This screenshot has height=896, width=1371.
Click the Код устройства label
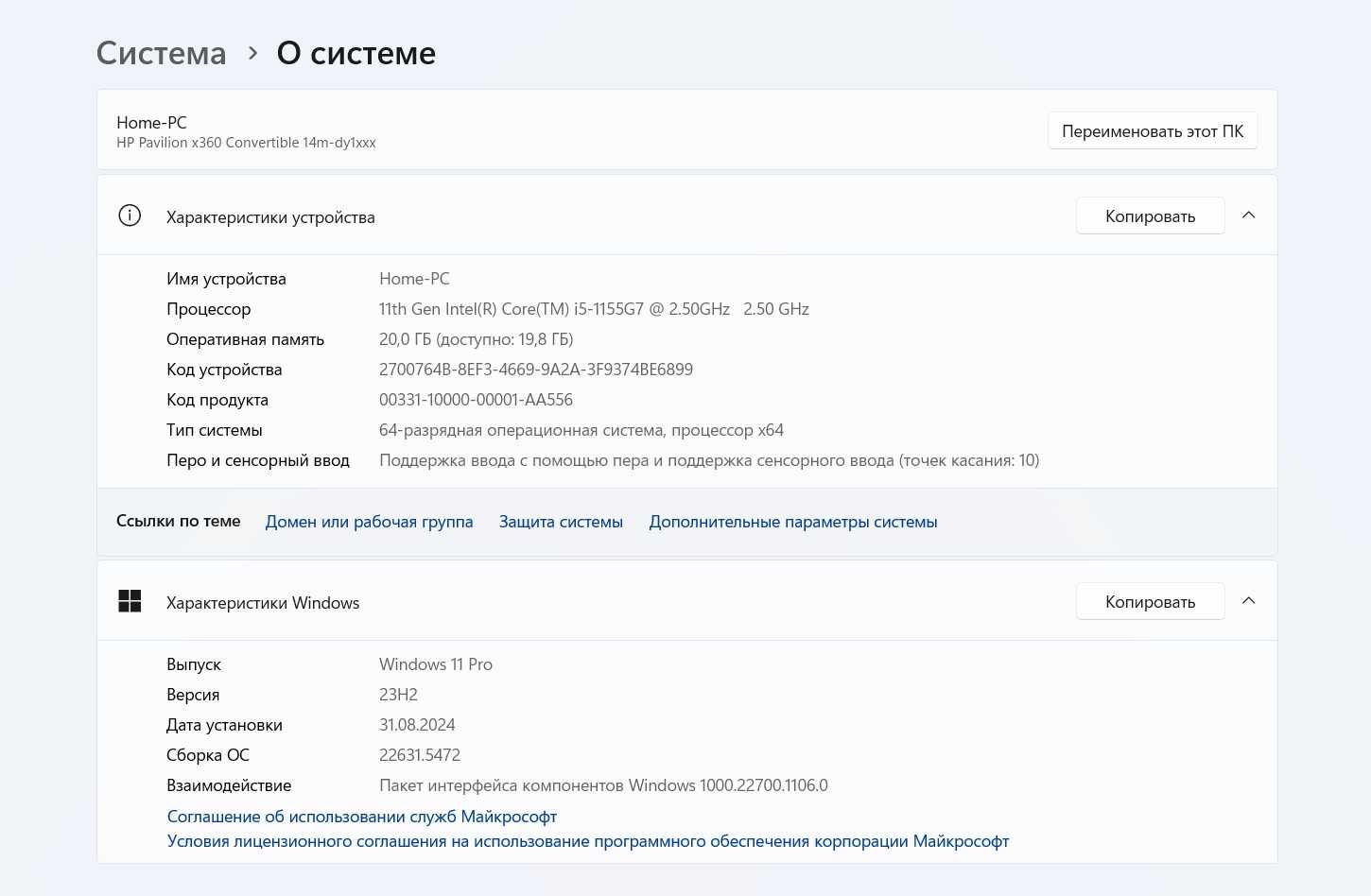click(224, 370)
